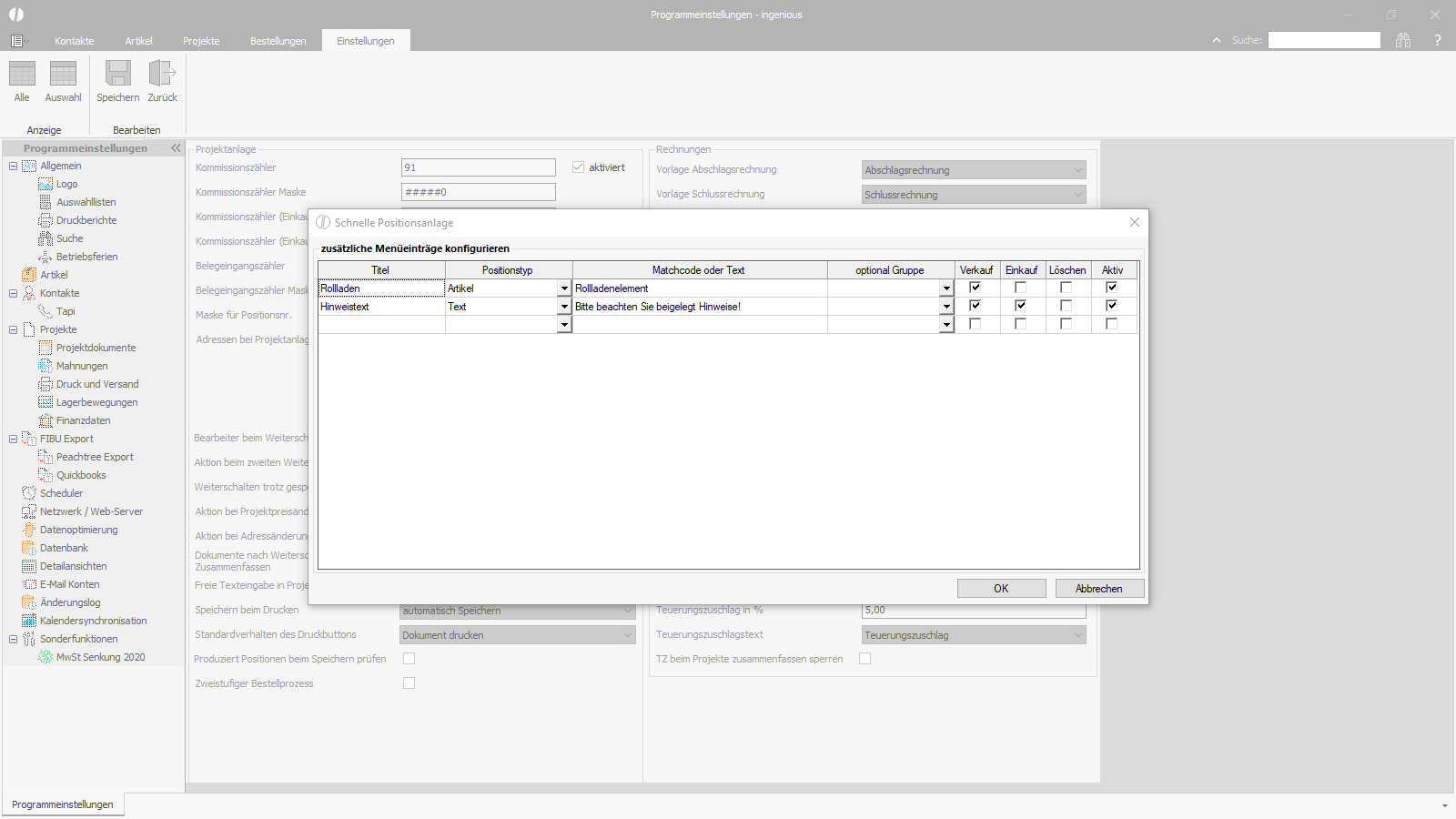Open Peachtree Export settings
The height and width of the screenshot is (819, 1456).
click(x=95, y=457)
